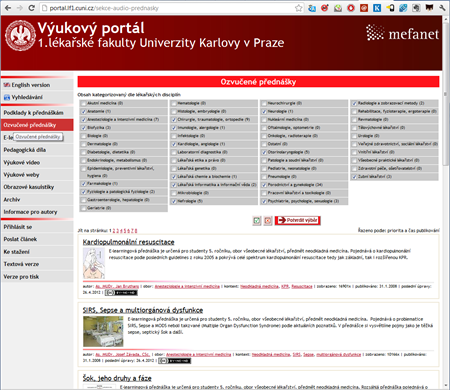Click the Potvrdit výběr button
This screenshot has width=450, height=390.
(x=298, y=220)
